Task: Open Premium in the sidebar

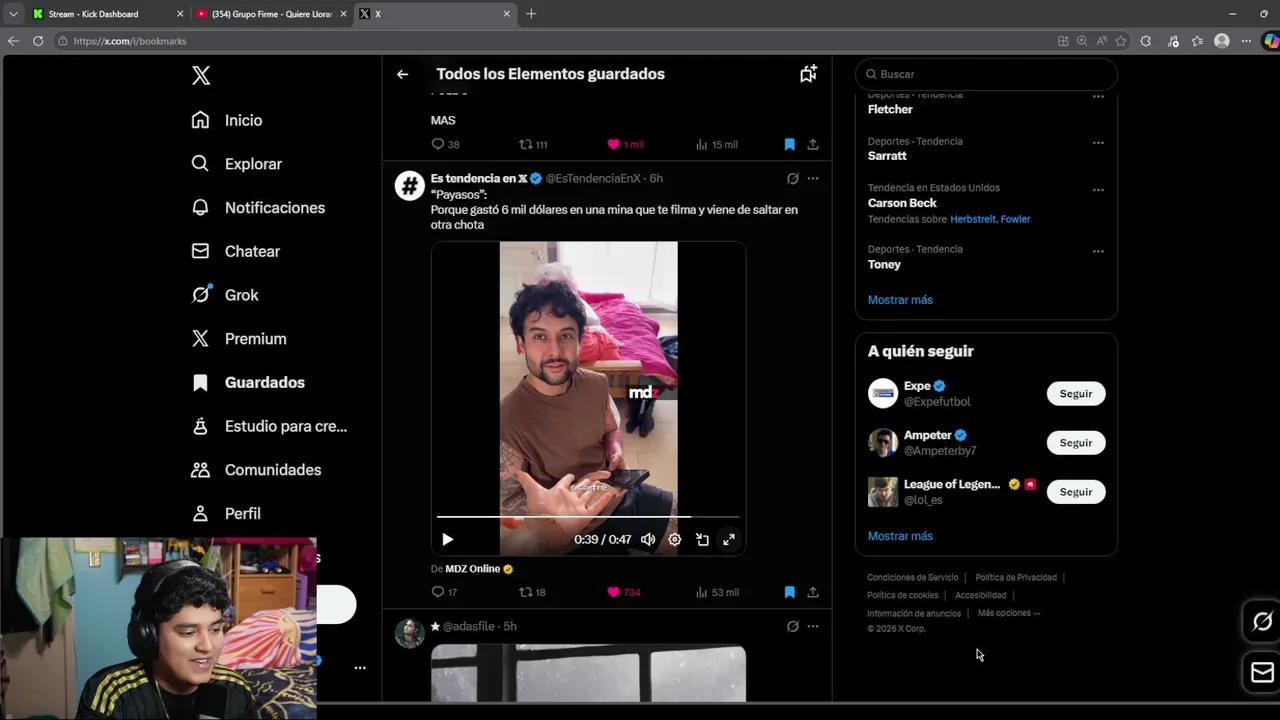Action: pos(239,339)
